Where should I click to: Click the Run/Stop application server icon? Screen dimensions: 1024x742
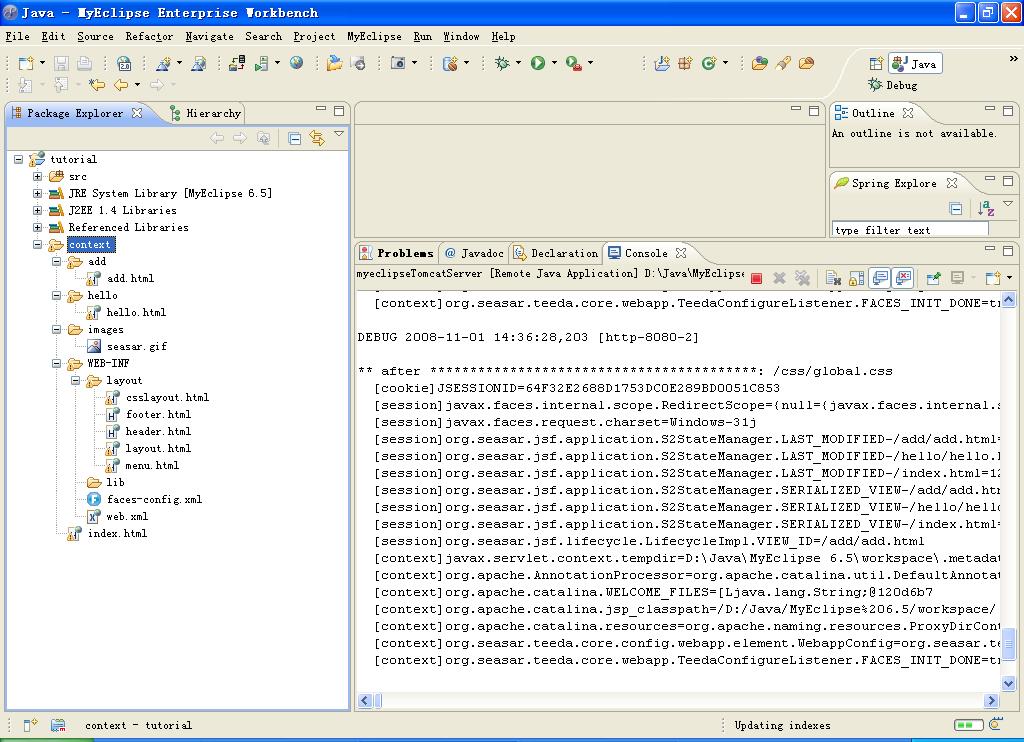(x=261, y=63)
